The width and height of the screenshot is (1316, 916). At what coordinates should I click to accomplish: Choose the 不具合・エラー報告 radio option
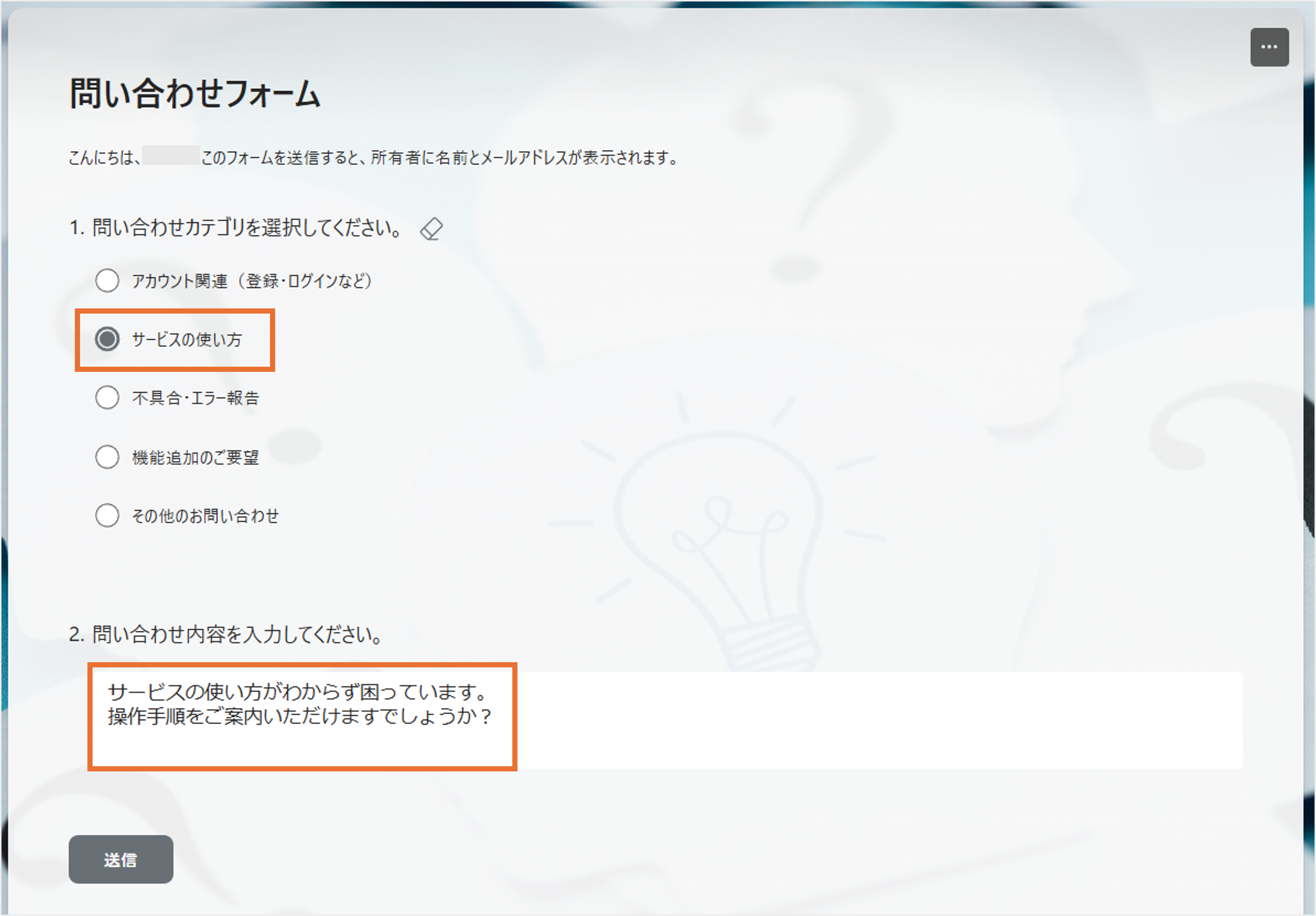click(107, 398)
